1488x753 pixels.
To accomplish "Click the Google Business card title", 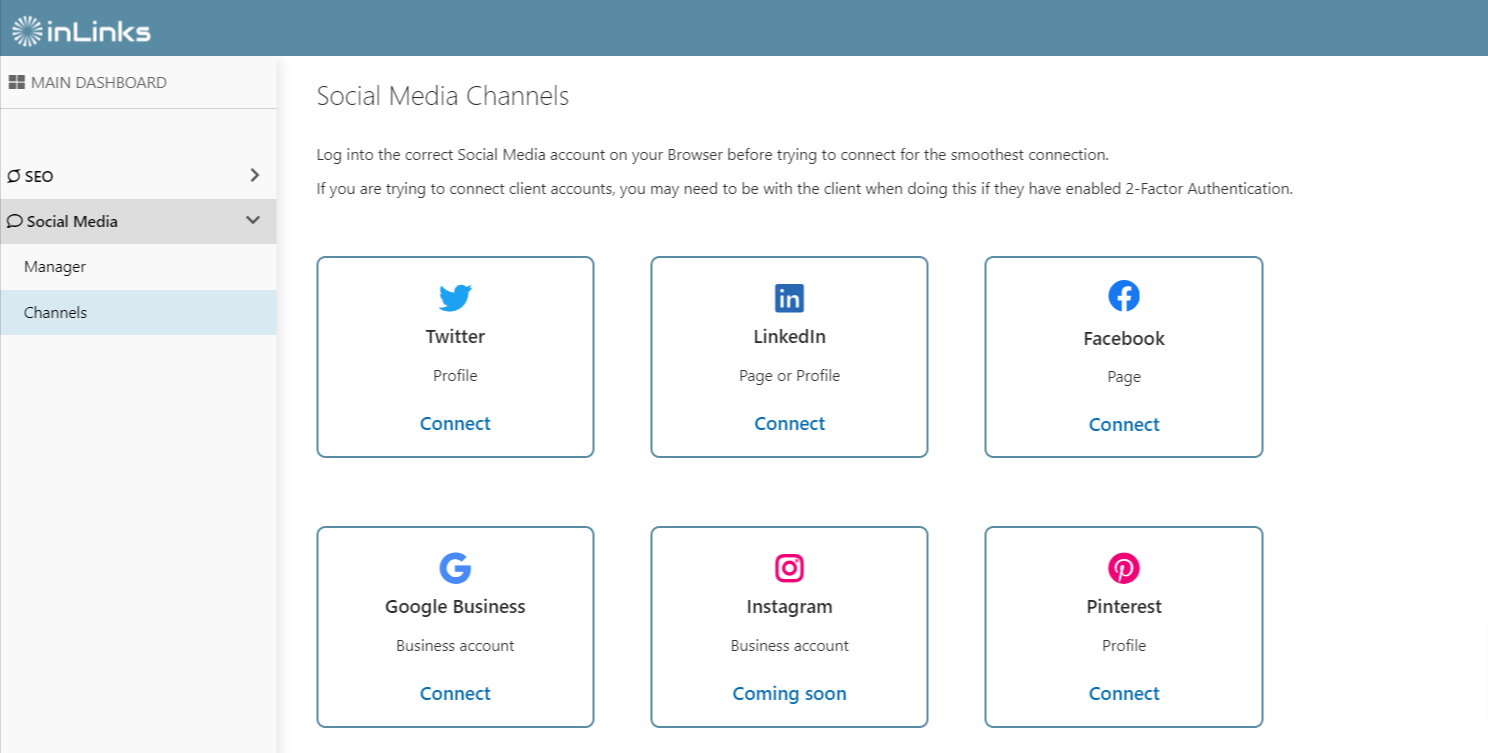I will (x=455, y=606).
